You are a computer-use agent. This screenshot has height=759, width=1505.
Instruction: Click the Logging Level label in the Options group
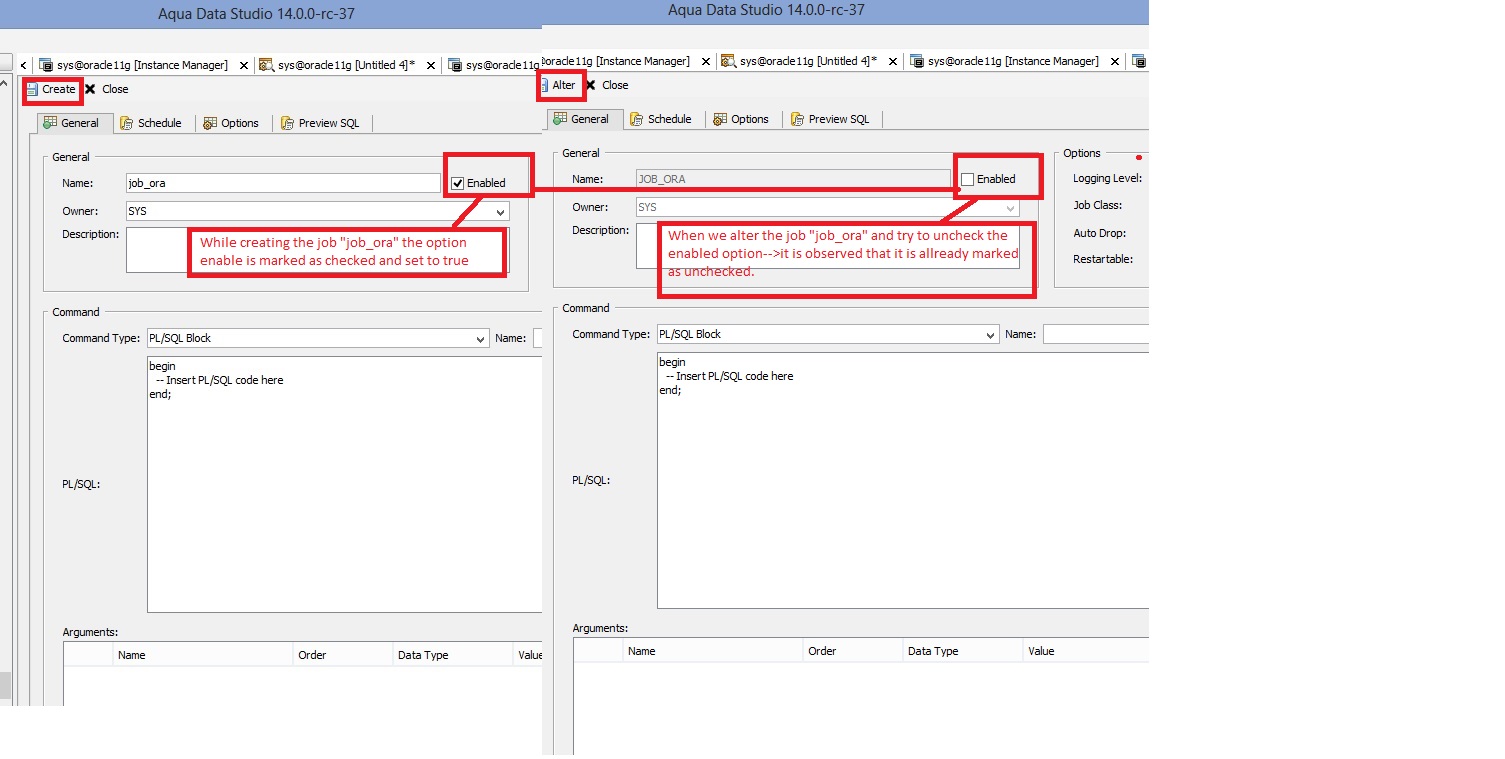pyautogui.click(x=1108, y=178)
